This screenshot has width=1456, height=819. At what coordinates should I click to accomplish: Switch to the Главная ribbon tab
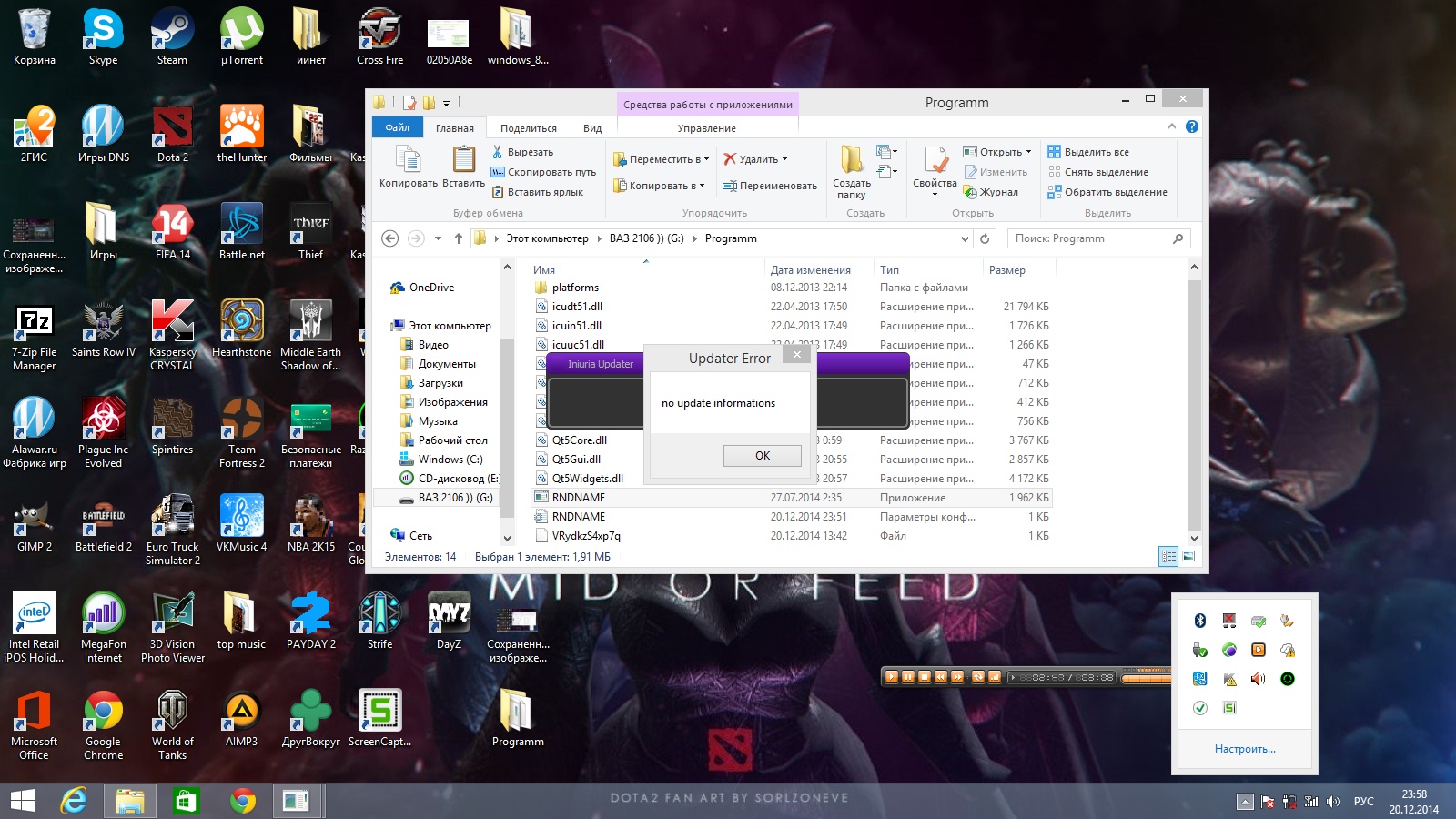click(x=455, y=128)
